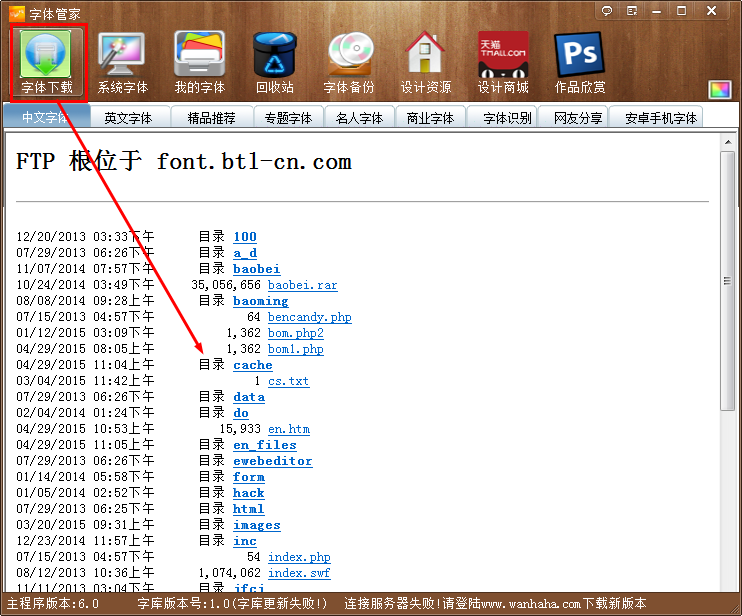This screenshot has height=616, width=742.
Task: Minimize the 字体管家 window
Action: coord(656,11)
